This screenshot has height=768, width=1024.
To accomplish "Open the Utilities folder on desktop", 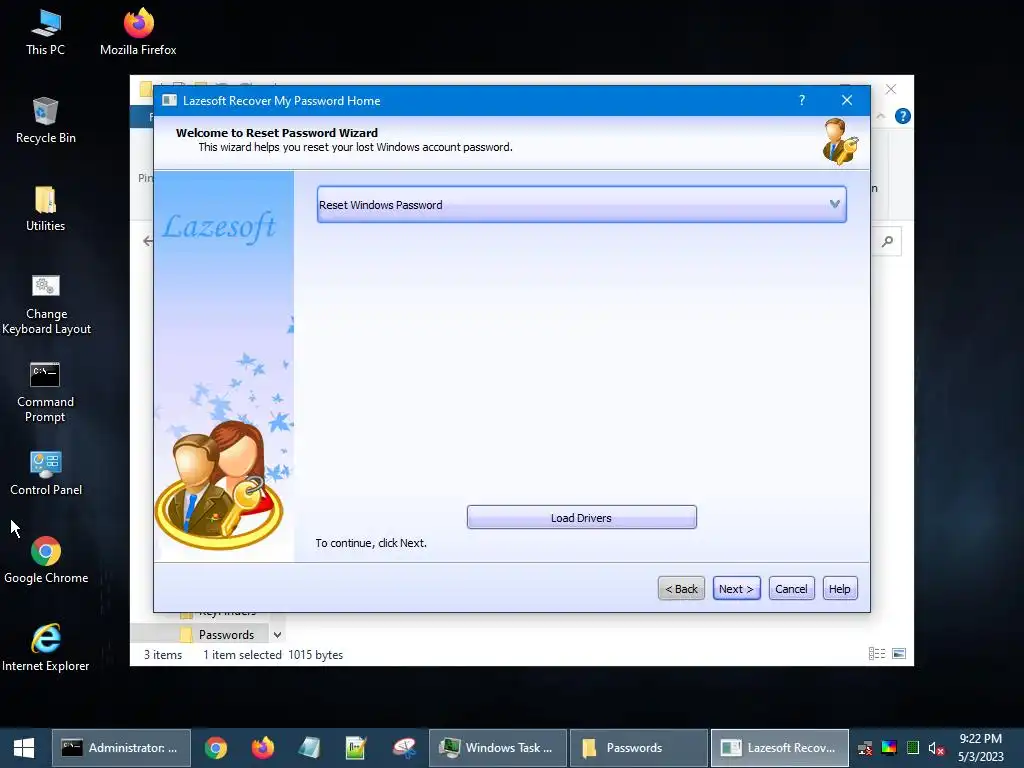I will [45, 208].
